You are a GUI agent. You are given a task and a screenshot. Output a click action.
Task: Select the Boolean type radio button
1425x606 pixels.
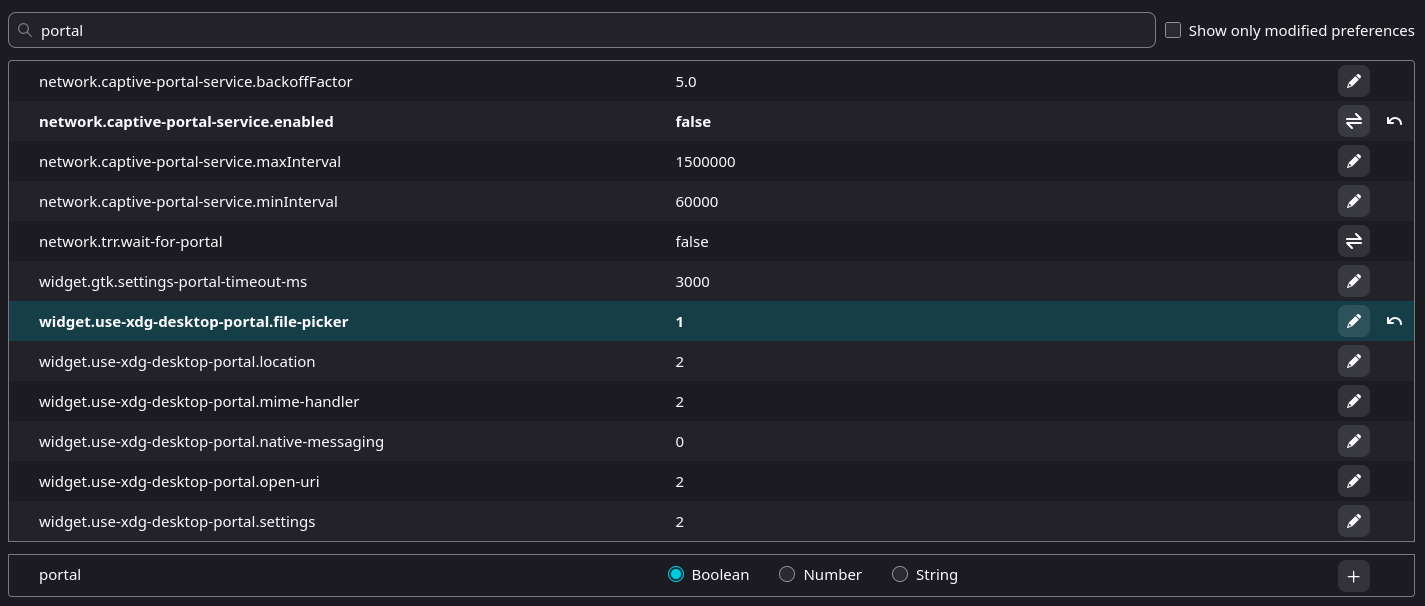pyautogui.click(x=675, y=574)
